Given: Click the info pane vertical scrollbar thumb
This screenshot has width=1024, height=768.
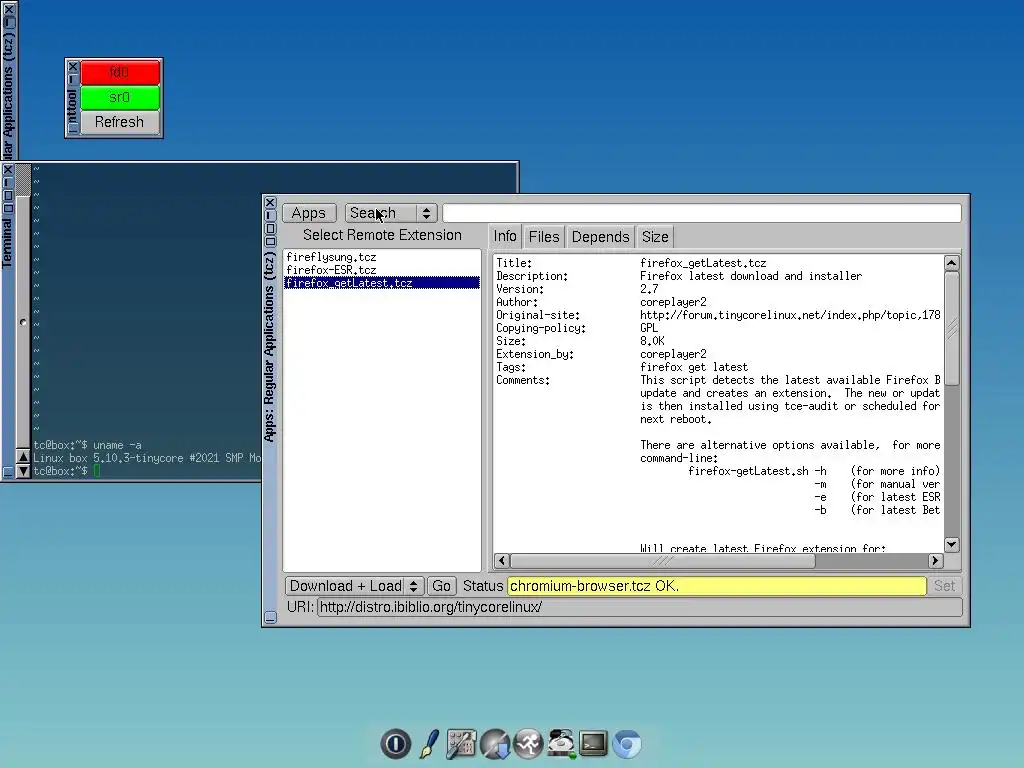Looking at the screenshot, I should [952, 328].
